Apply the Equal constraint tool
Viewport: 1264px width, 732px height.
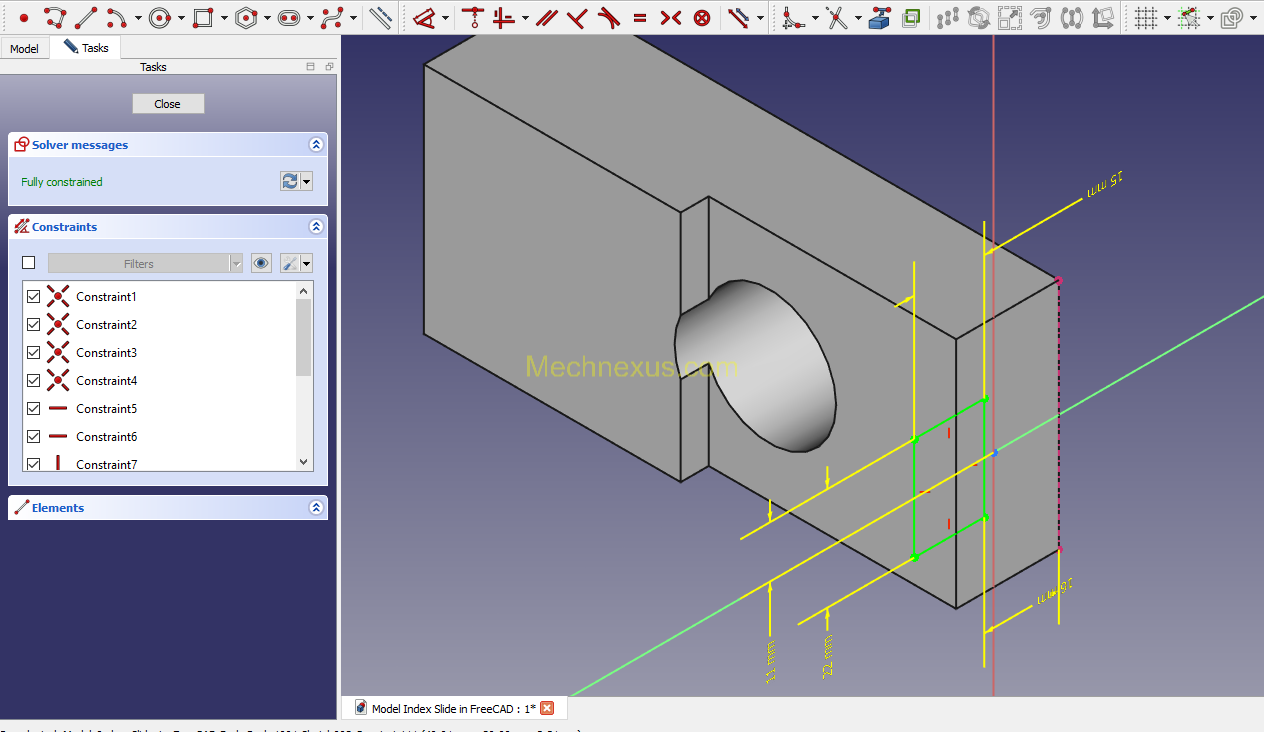click(x=640, y=17)
